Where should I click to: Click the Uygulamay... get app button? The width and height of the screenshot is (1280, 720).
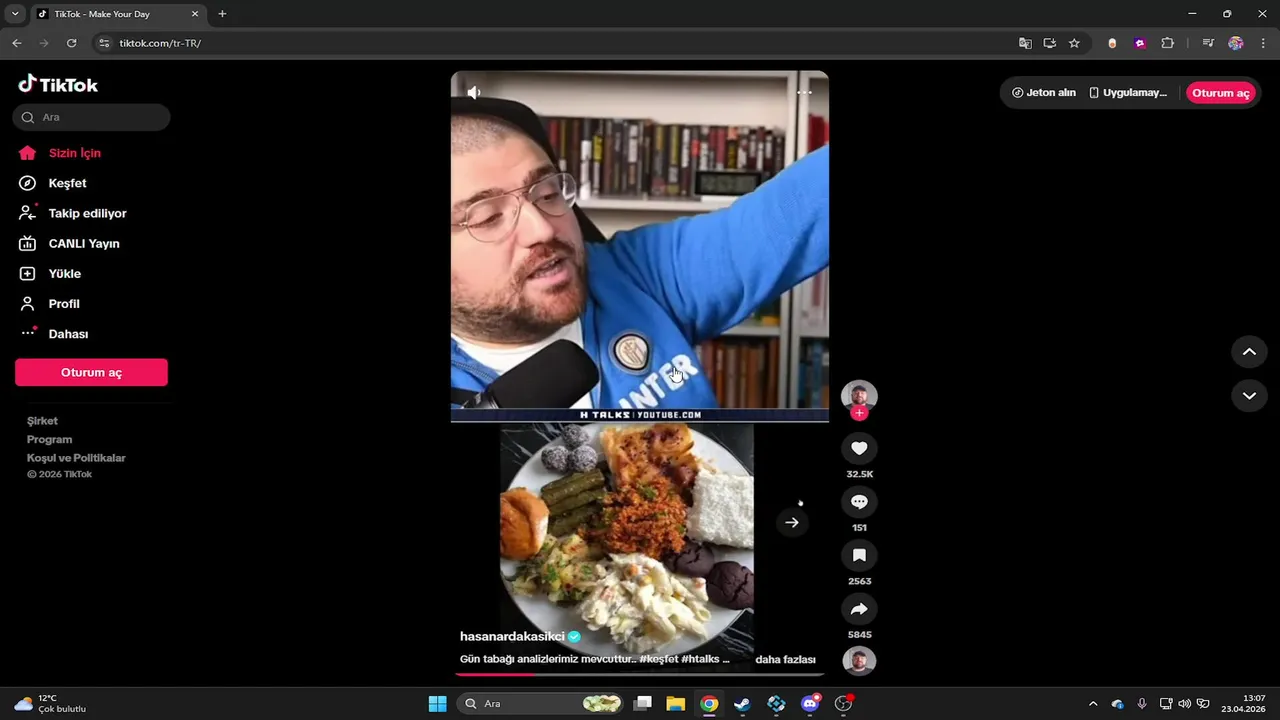pos(1128,93)
